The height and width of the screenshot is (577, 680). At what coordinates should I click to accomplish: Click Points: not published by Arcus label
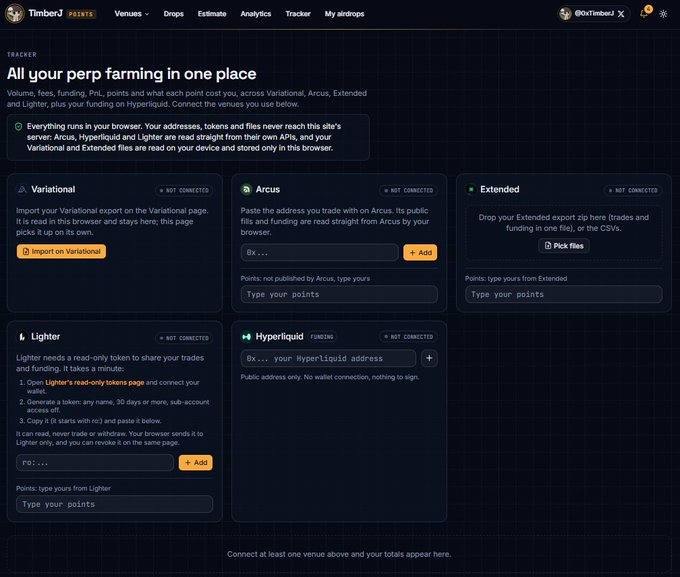(x=305, y=279)
